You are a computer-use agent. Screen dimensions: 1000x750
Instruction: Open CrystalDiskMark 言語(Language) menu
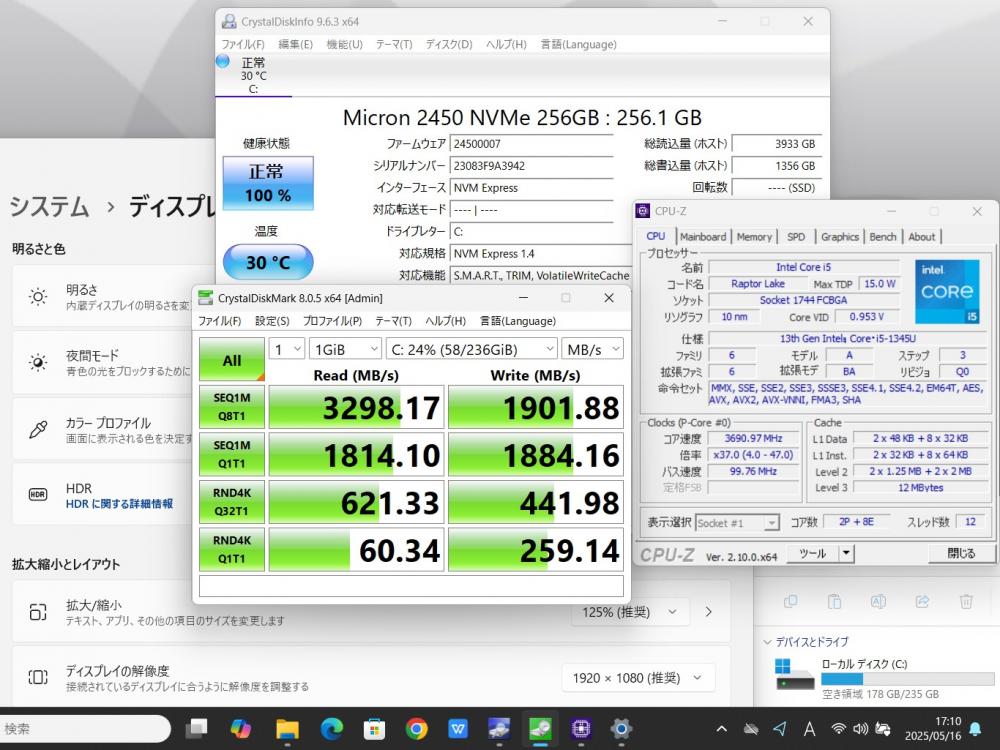coord(518,321)
